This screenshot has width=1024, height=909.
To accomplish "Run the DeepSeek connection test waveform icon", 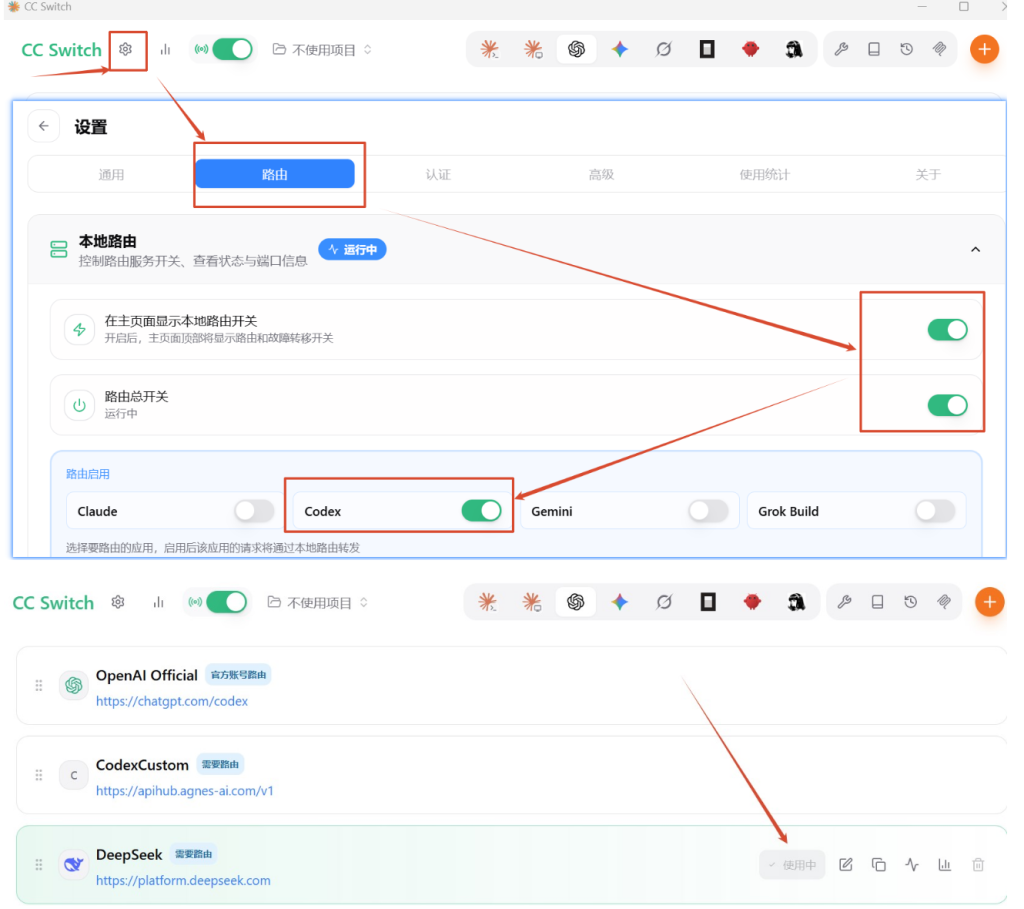I will (x=912, y=865).
